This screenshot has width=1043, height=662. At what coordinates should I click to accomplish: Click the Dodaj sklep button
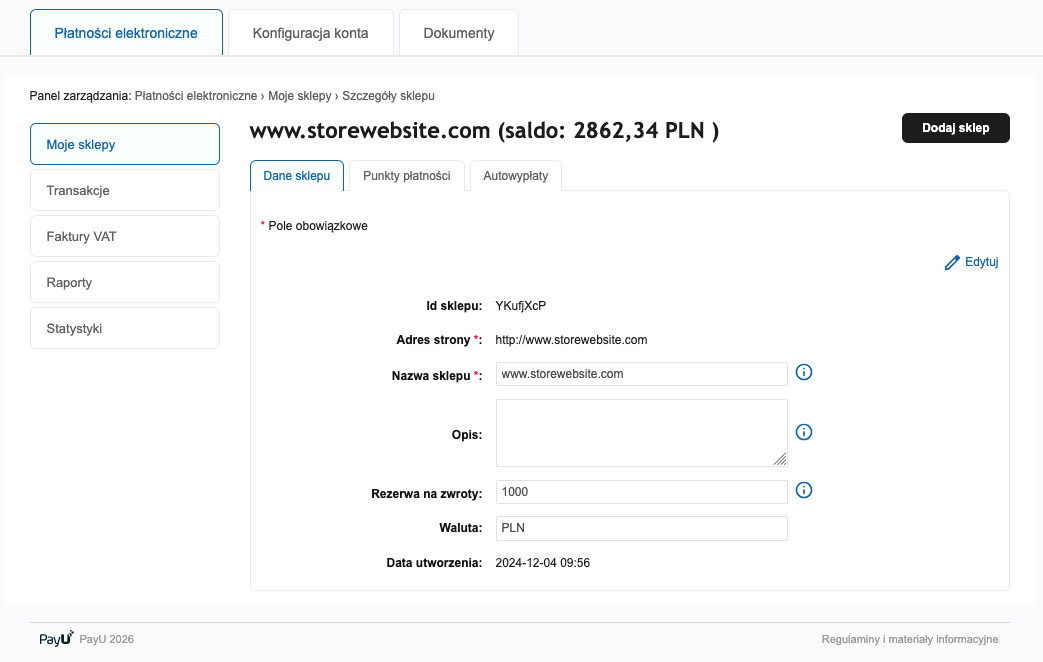coord(955,128)
